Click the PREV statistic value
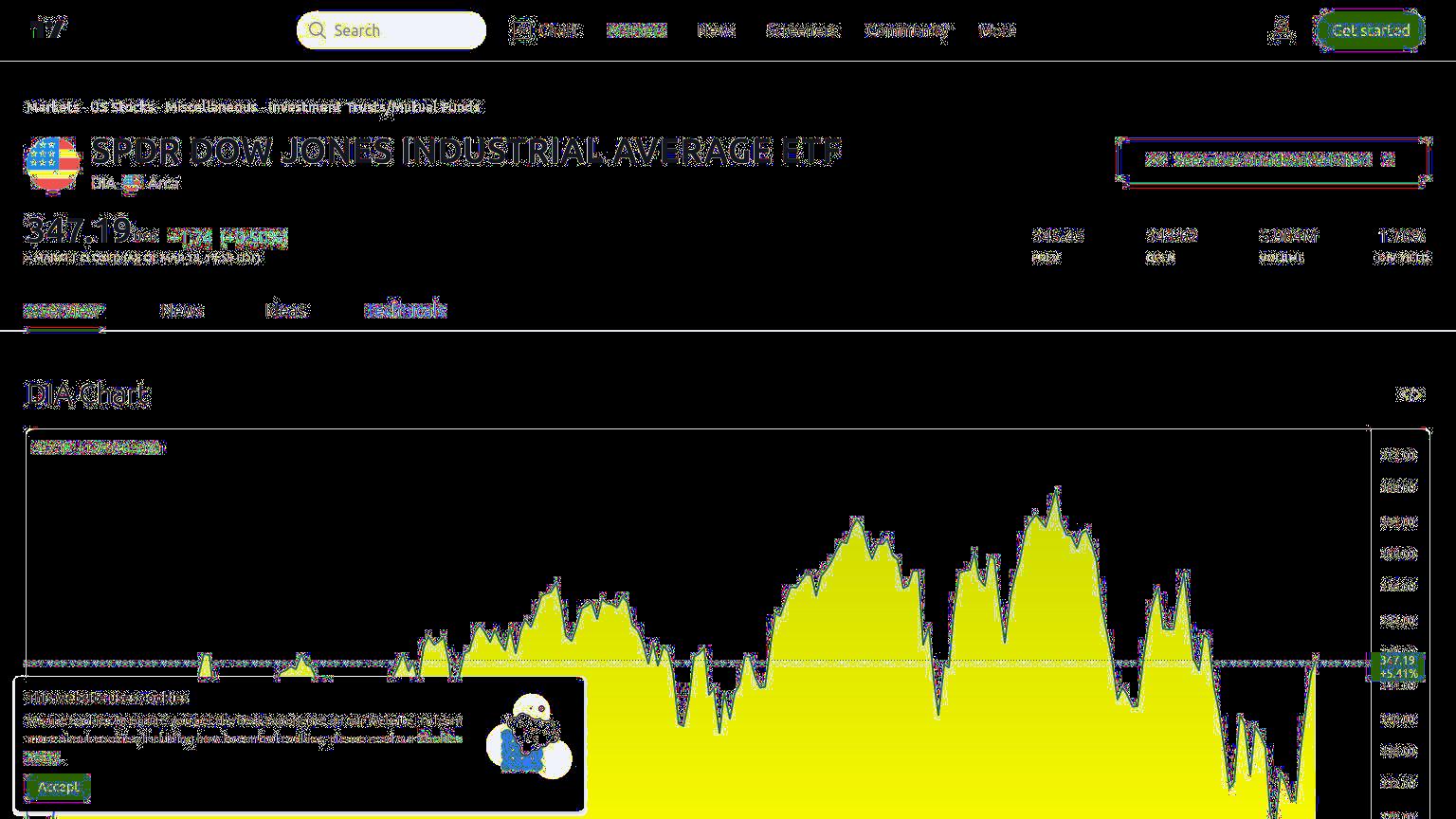Image resolution: width=1456 pixels, height=819 pixels. pos(1058,235)
